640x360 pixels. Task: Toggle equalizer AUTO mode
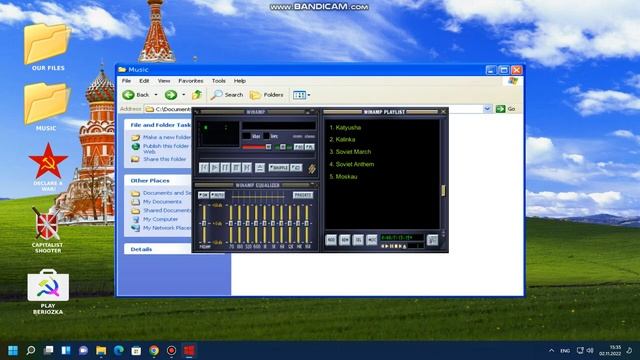click(x=218, y=195)
